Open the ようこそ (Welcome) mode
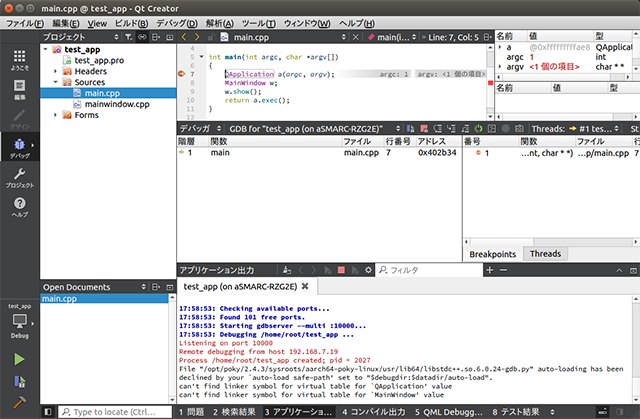 click(x=20, y=60)
